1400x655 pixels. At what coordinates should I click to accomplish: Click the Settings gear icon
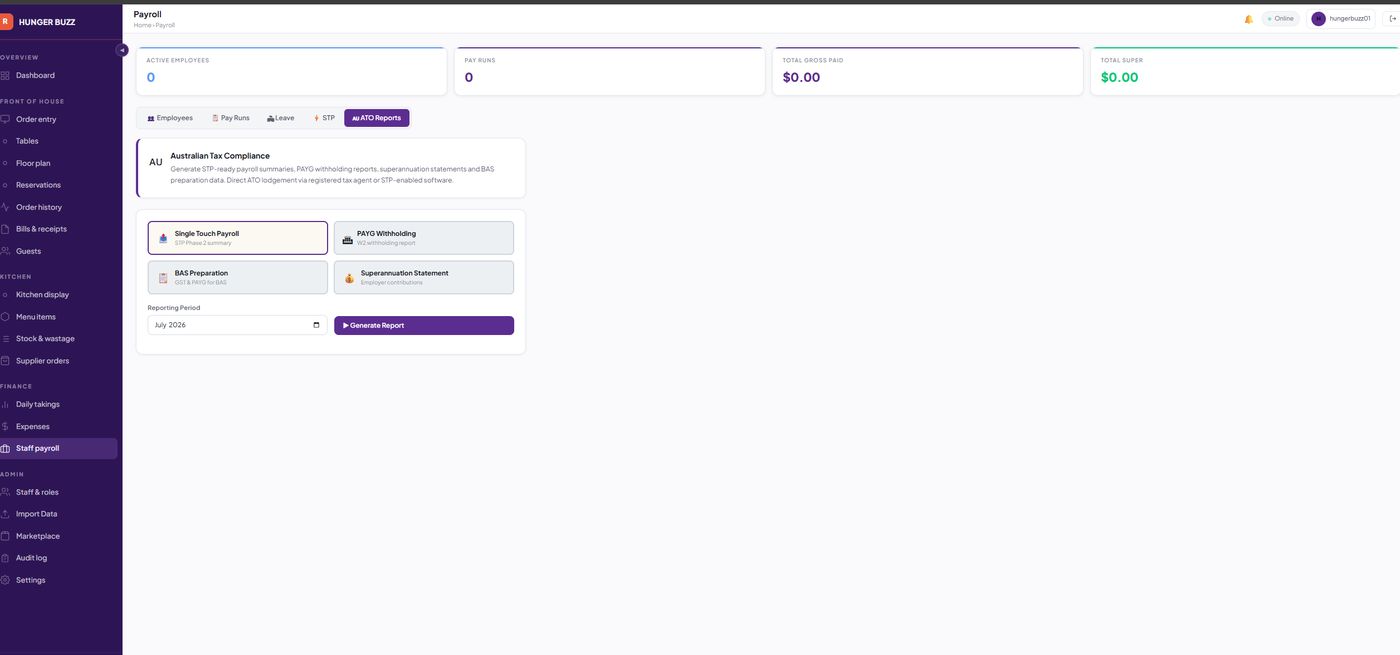(x=5, y=580)
